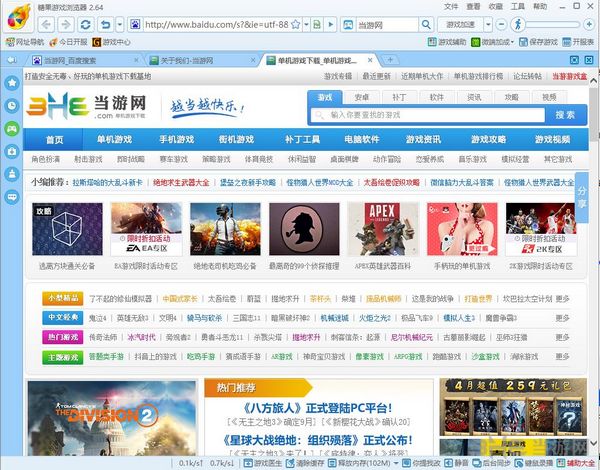Click the 释放内存(102M) status bar item
This screenshot has height=470, width=600.
pyautogui.click(x=360, y=463)
